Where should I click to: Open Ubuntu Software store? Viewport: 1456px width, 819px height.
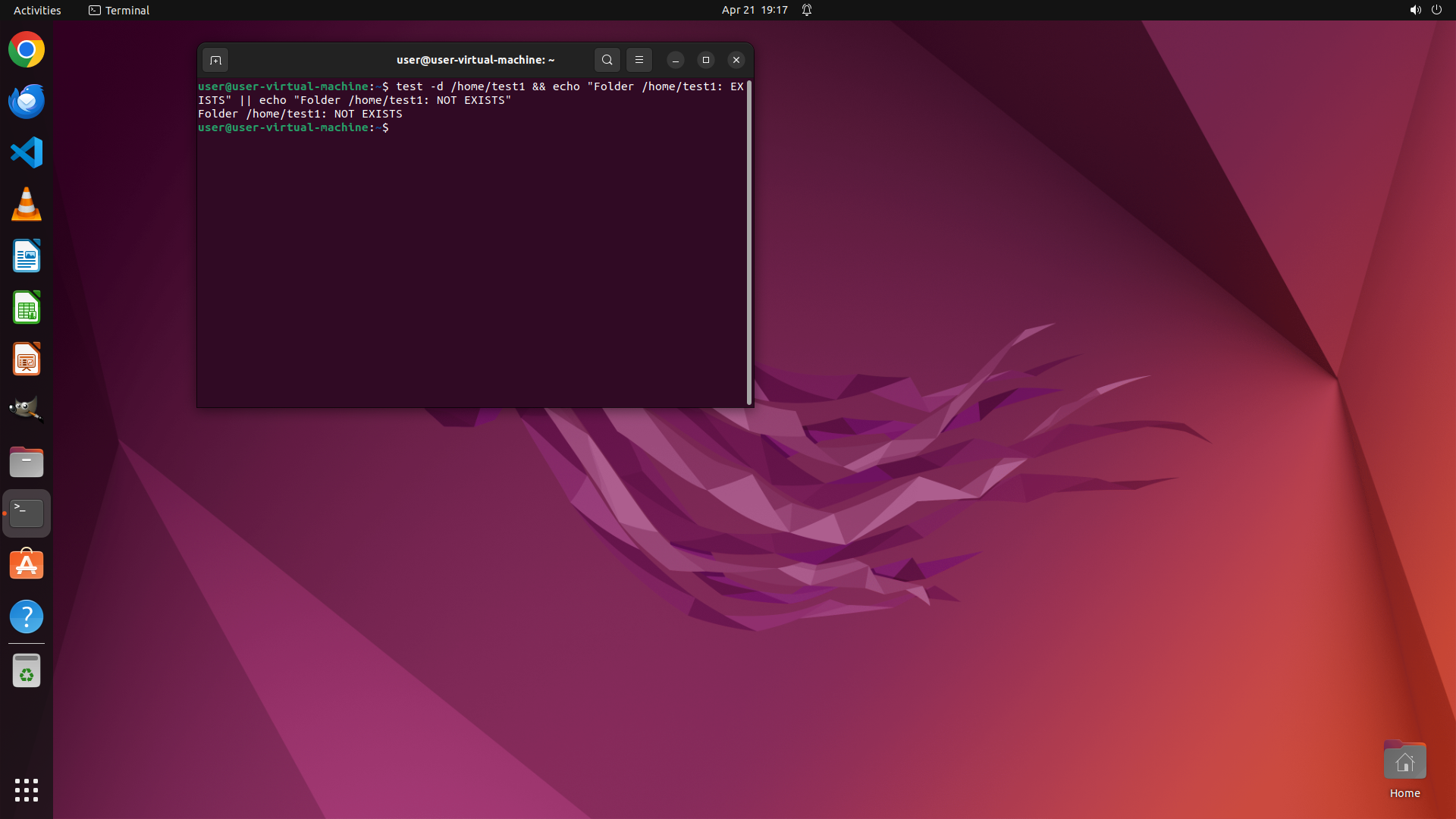27,565
